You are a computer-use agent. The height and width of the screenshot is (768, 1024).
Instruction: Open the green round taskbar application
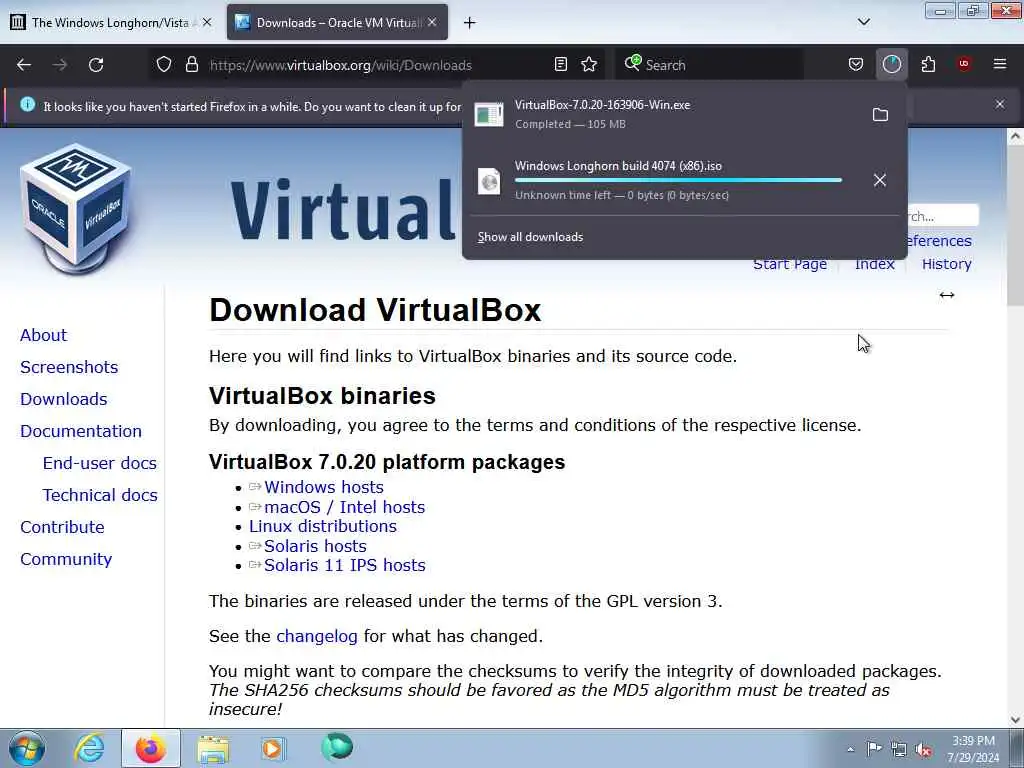337,747
